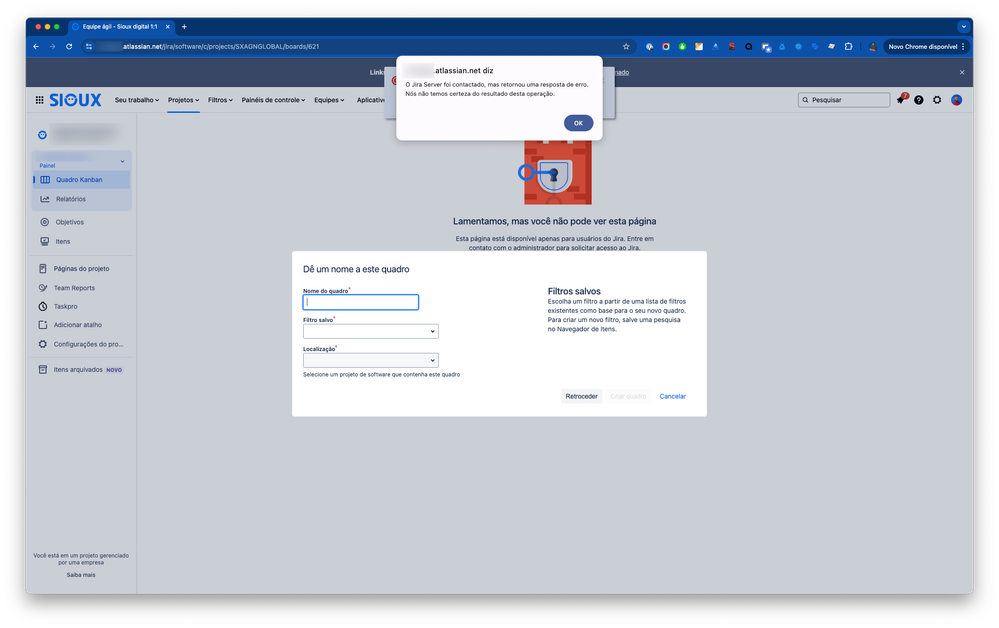Click the Itens arquivados archive icon
The image size is (999, 628).
43,369
